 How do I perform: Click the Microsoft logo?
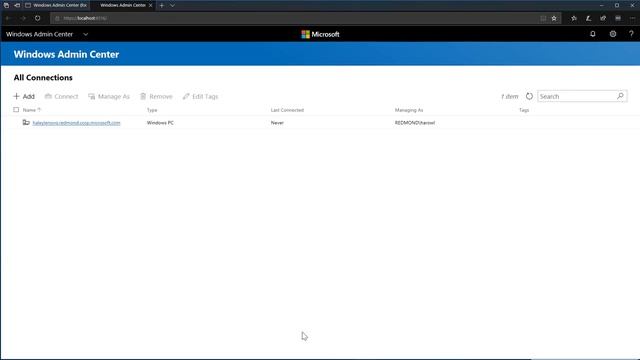click(320, 34)
